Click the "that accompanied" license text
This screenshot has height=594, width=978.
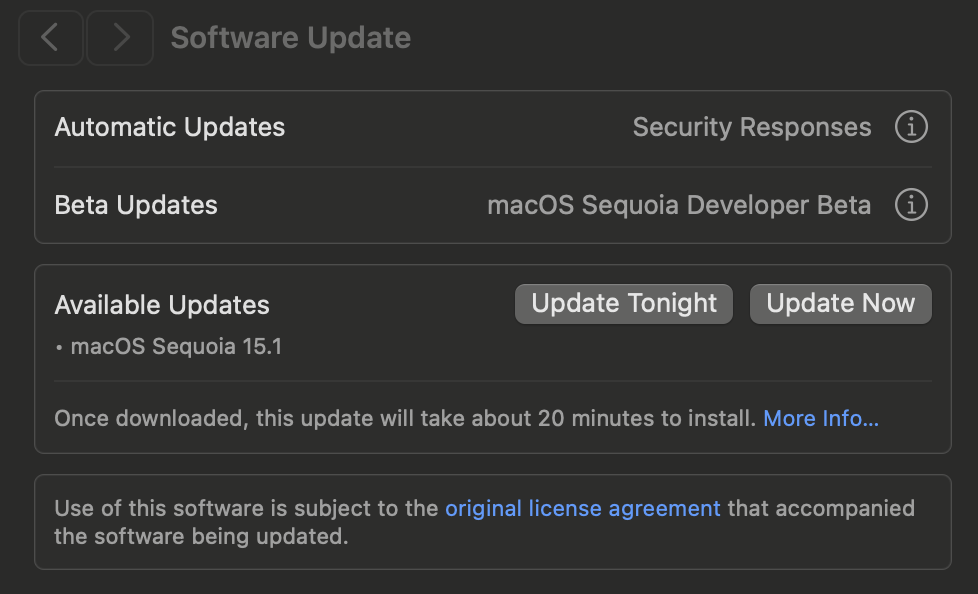tap(820, 508)
